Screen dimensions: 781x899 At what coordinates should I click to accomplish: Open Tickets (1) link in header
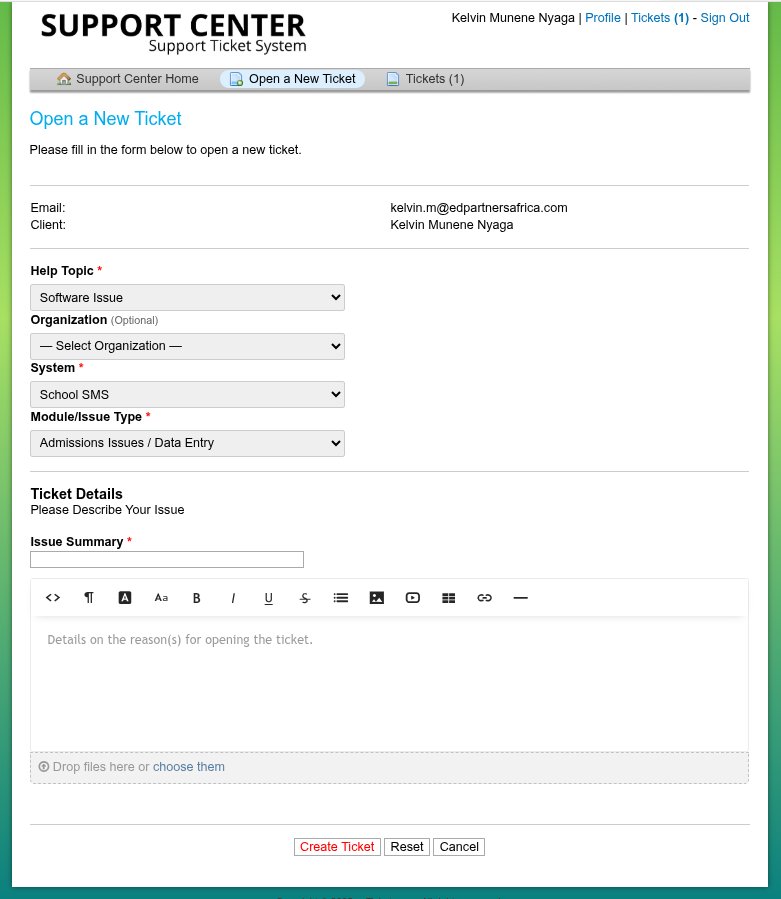660,18
